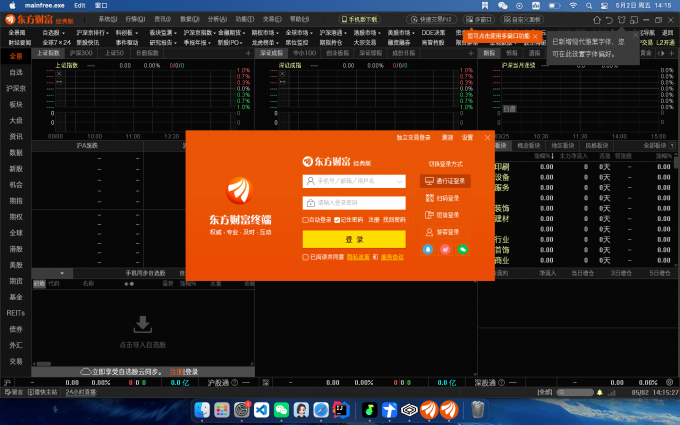
Task: Focus the login password input field
Action: click(354, 203)
